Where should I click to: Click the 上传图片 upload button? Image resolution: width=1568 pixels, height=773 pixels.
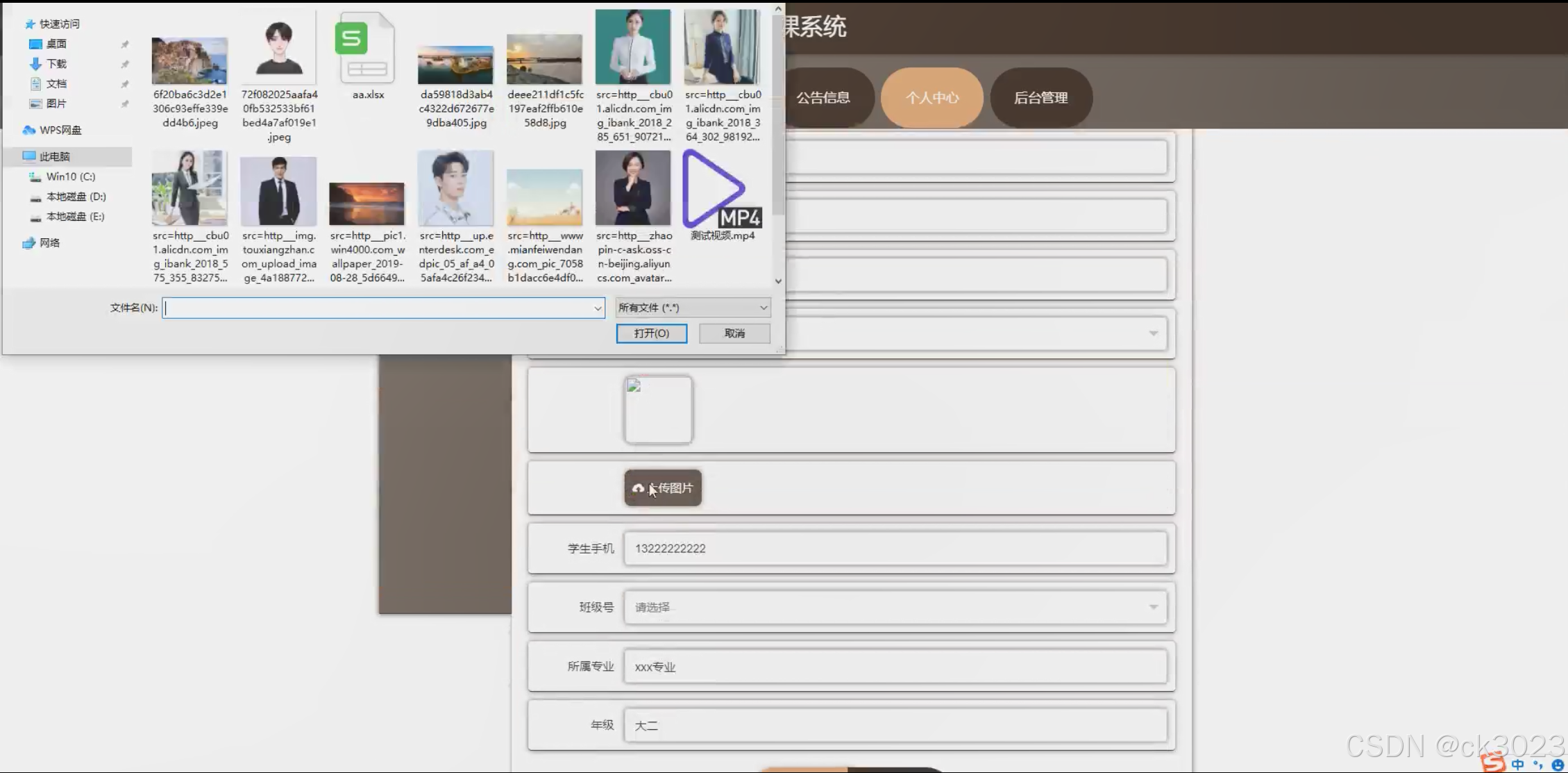[663, 488]
